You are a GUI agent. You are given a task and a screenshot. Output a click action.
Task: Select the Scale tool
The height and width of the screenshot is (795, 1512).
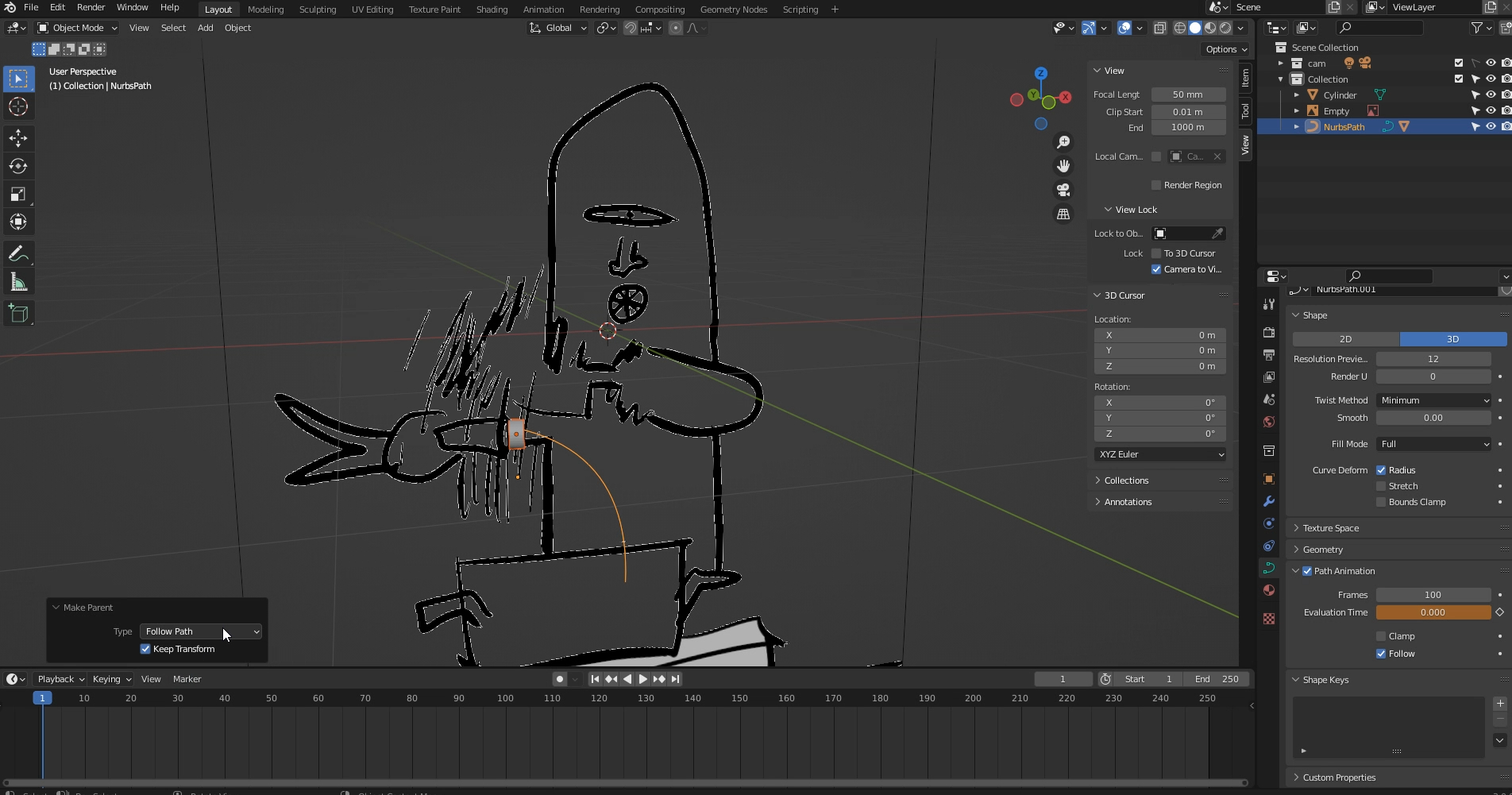tap(18, 194)
